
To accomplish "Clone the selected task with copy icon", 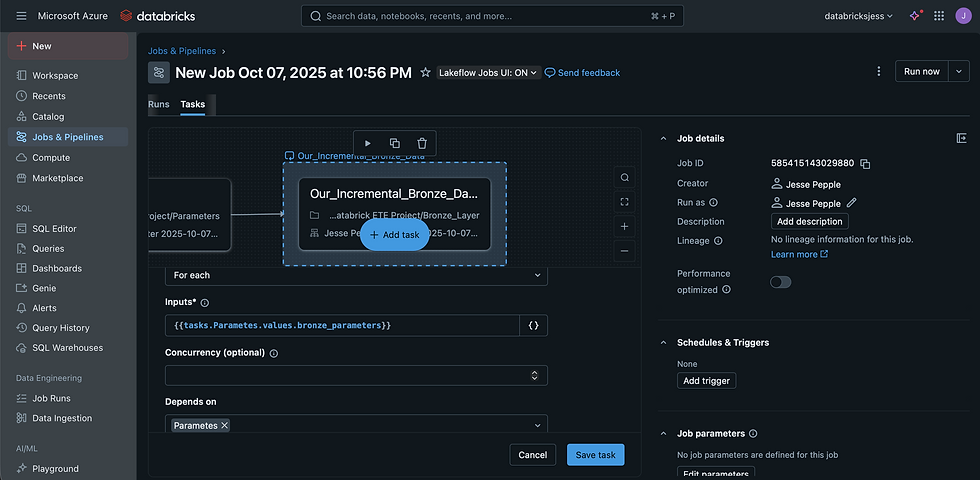I will pos(395,143).
